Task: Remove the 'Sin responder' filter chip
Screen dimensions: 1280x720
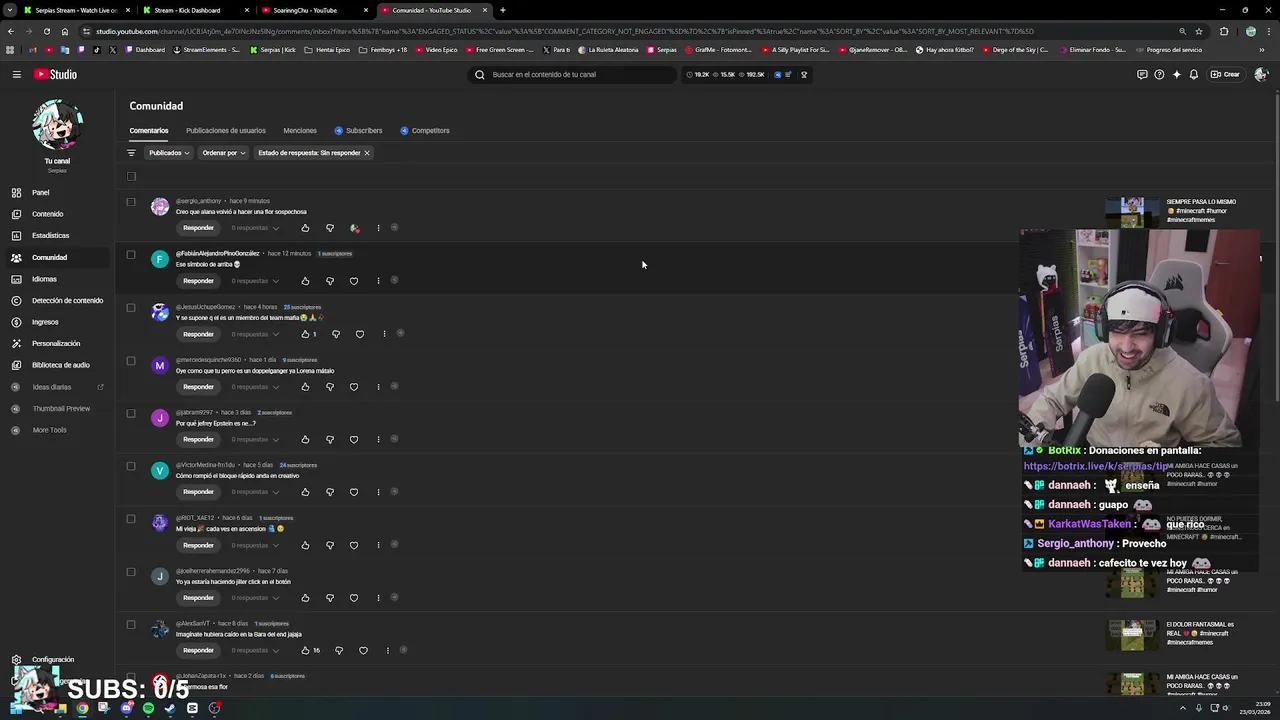Action: (367, 153)
